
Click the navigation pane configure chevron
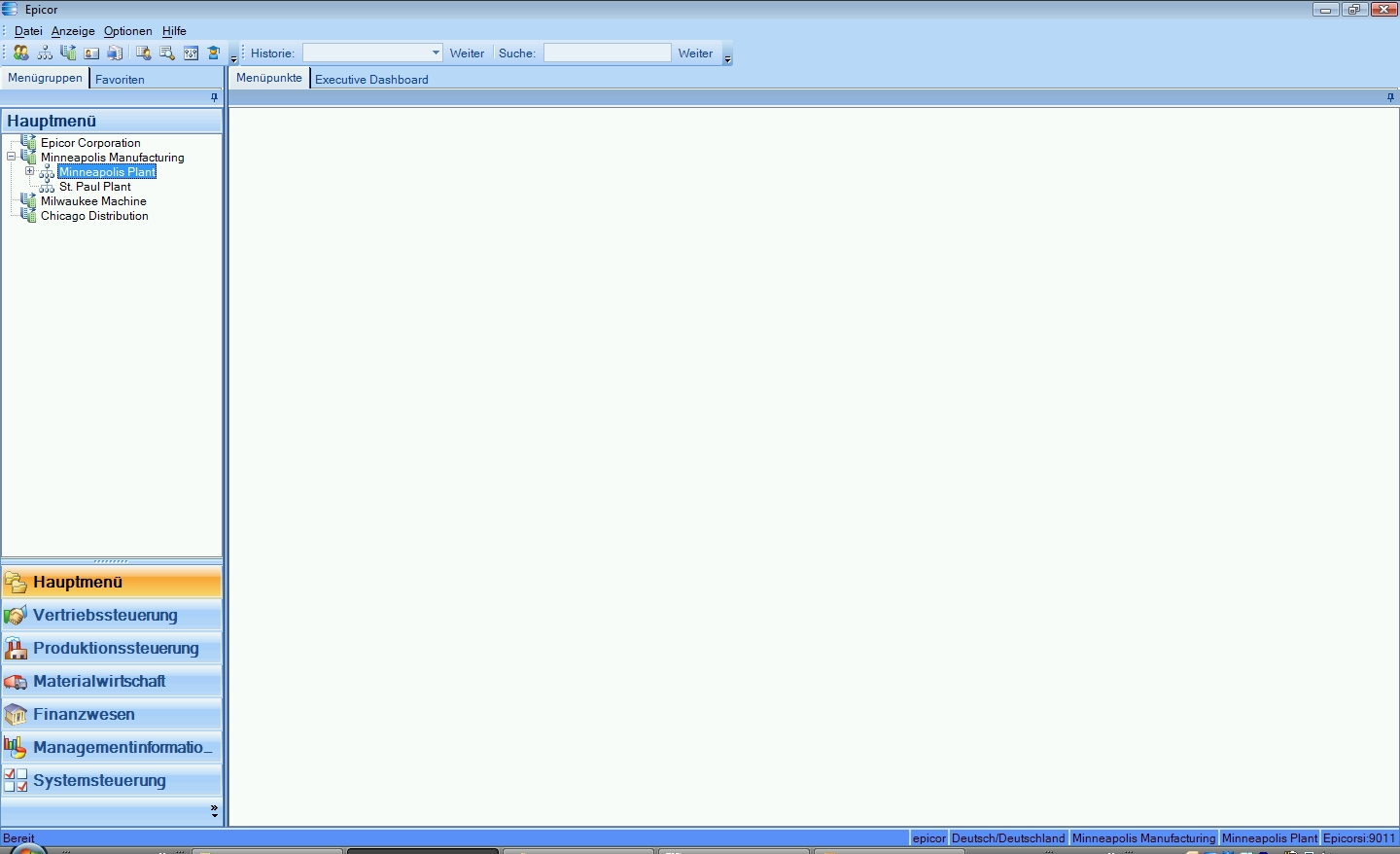(215, 810)
